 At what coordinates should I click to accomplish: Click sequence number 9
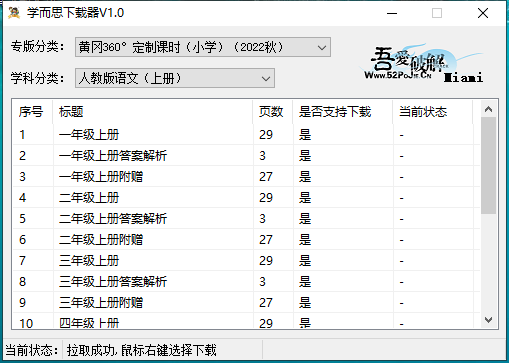22,303
